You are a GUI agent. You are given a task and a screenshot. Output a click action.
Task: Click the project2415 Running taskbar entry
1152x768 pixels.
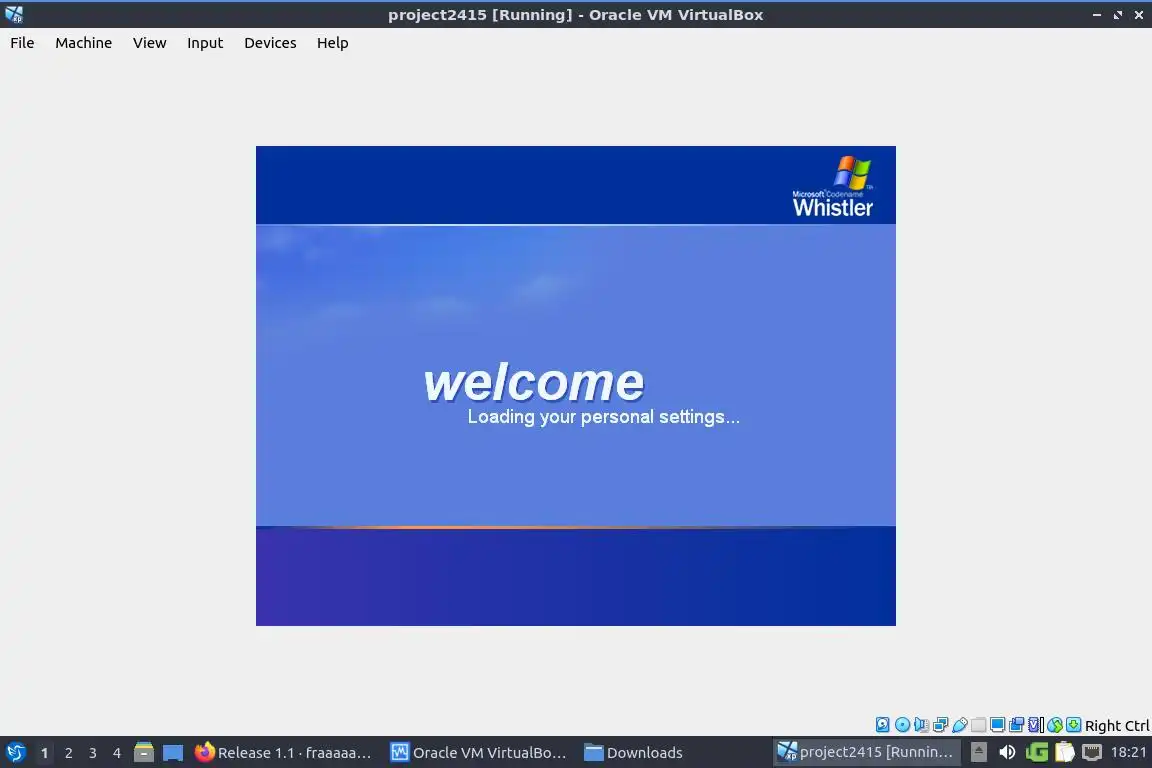pos(866,752)
